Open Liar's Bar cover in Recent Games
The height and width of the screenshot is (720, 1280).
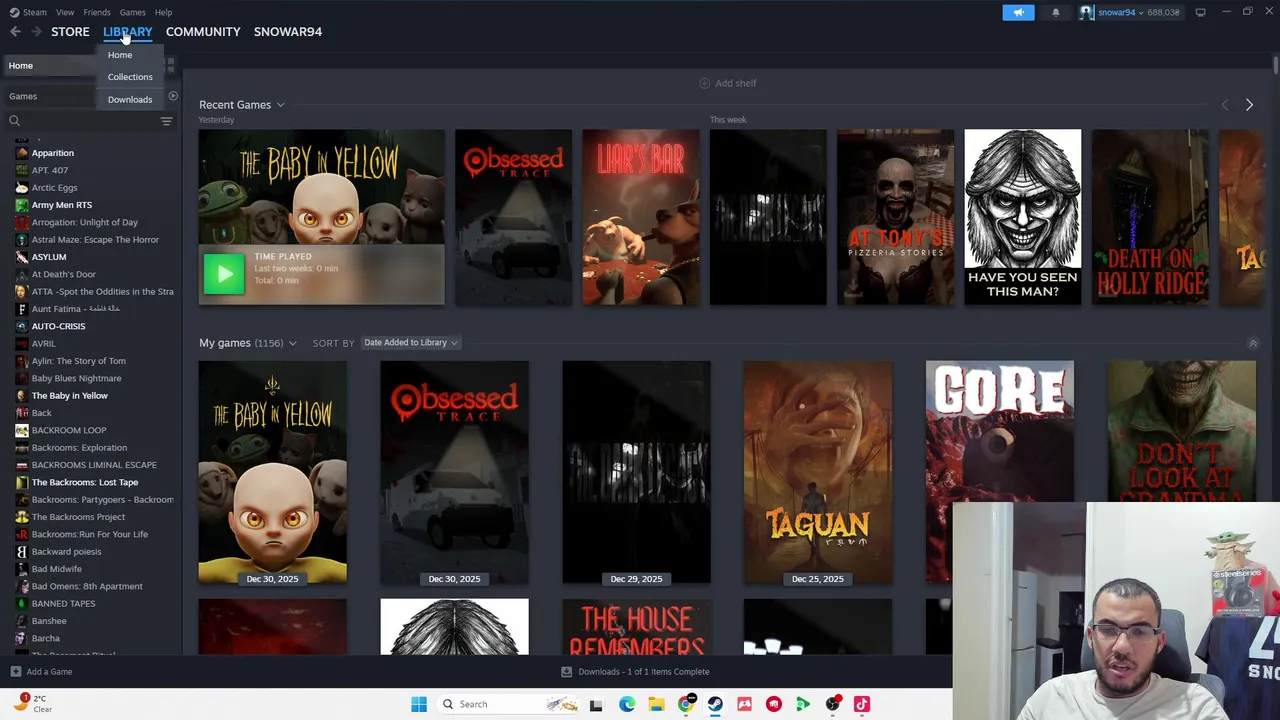(x=641, y=217)
